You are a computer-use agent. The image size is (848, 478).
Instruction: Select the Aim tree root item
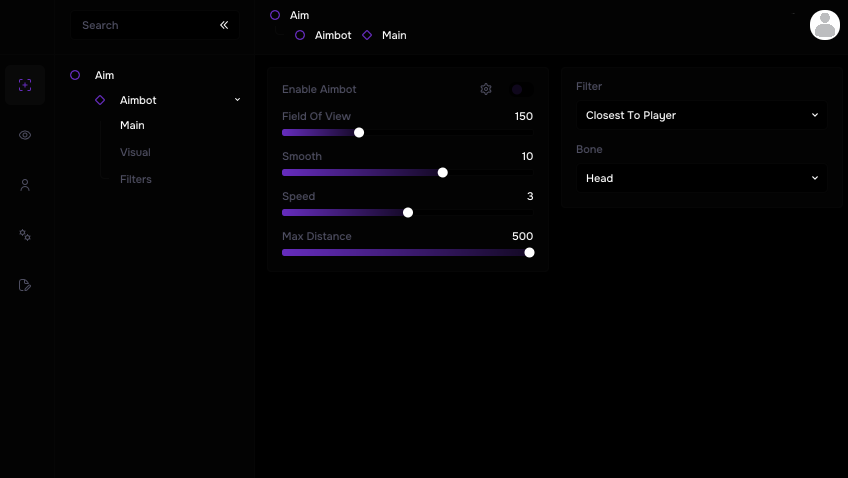pos(104,75)
